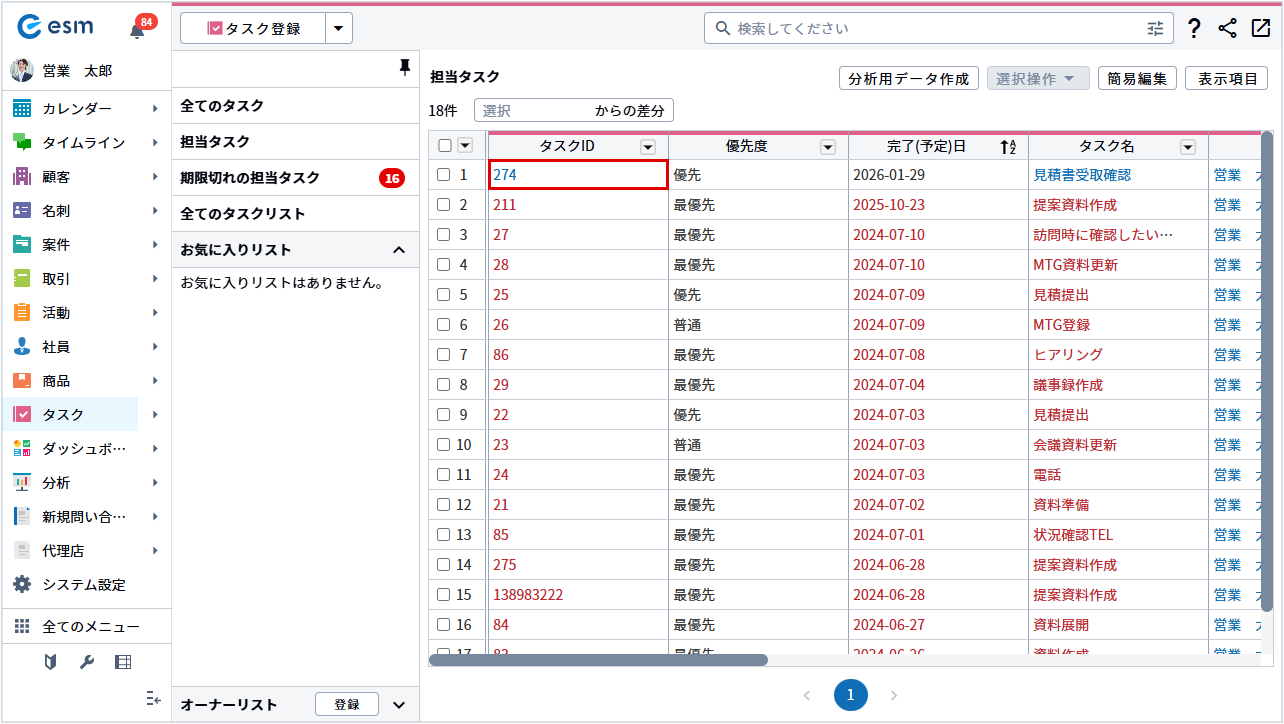Open the カレンダー menu in sidebar
This screenshot has height=724, width=1284.
tap(77, 108)
